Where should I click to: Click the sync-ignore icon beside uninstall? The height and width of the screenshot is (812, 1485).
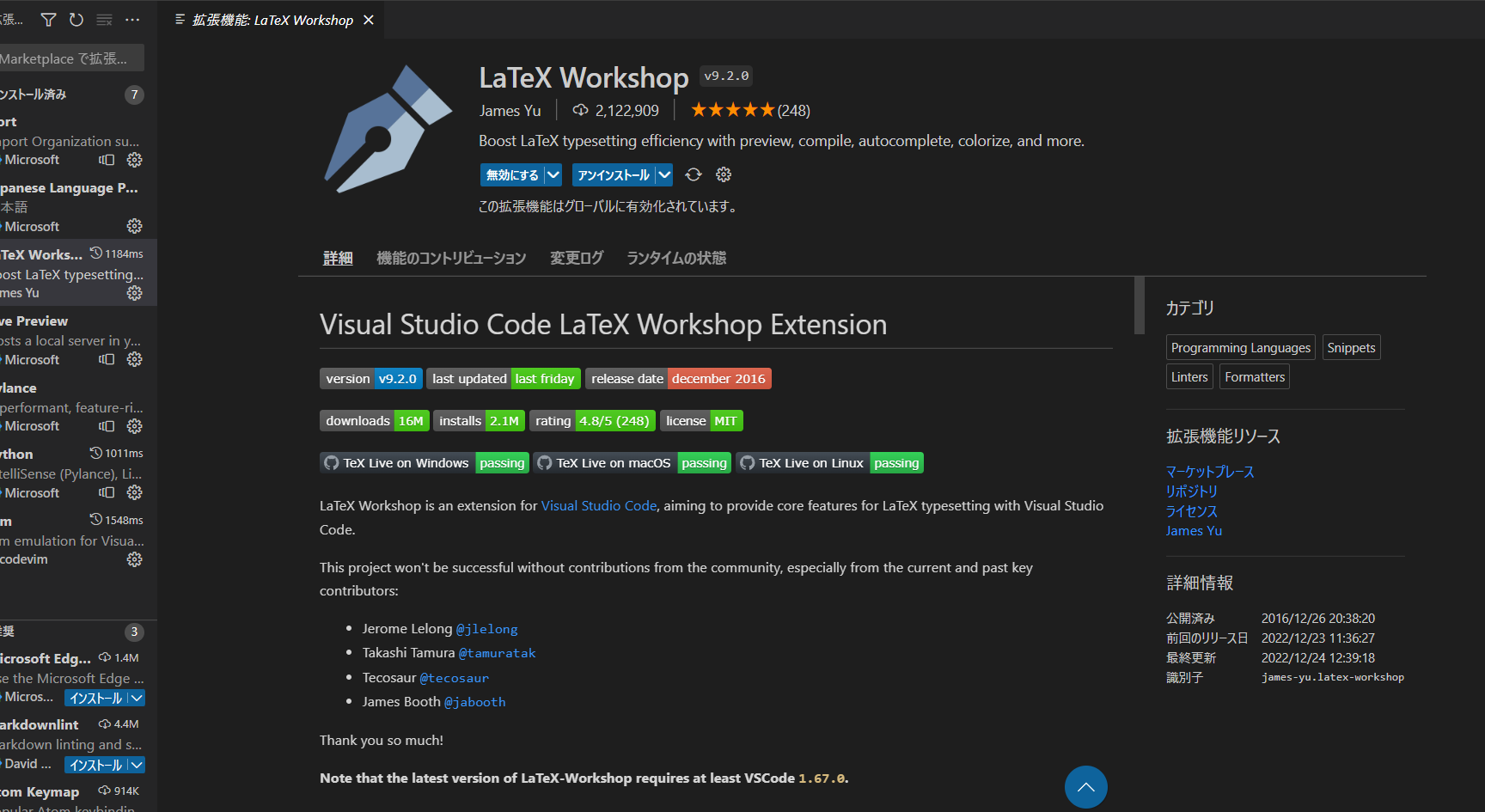click(x=694, y=175)
